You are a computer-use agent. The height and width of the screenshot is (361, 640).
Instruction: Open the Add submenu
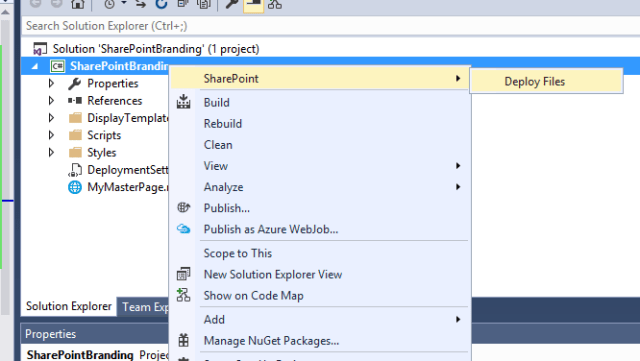coord(320,319)
